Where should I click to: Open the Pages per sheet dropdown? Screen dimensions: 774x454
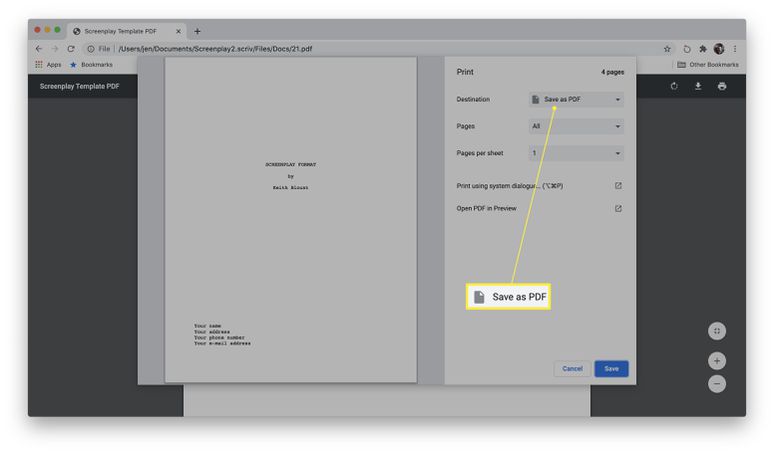pyautogui.click(x=576, y=153)
